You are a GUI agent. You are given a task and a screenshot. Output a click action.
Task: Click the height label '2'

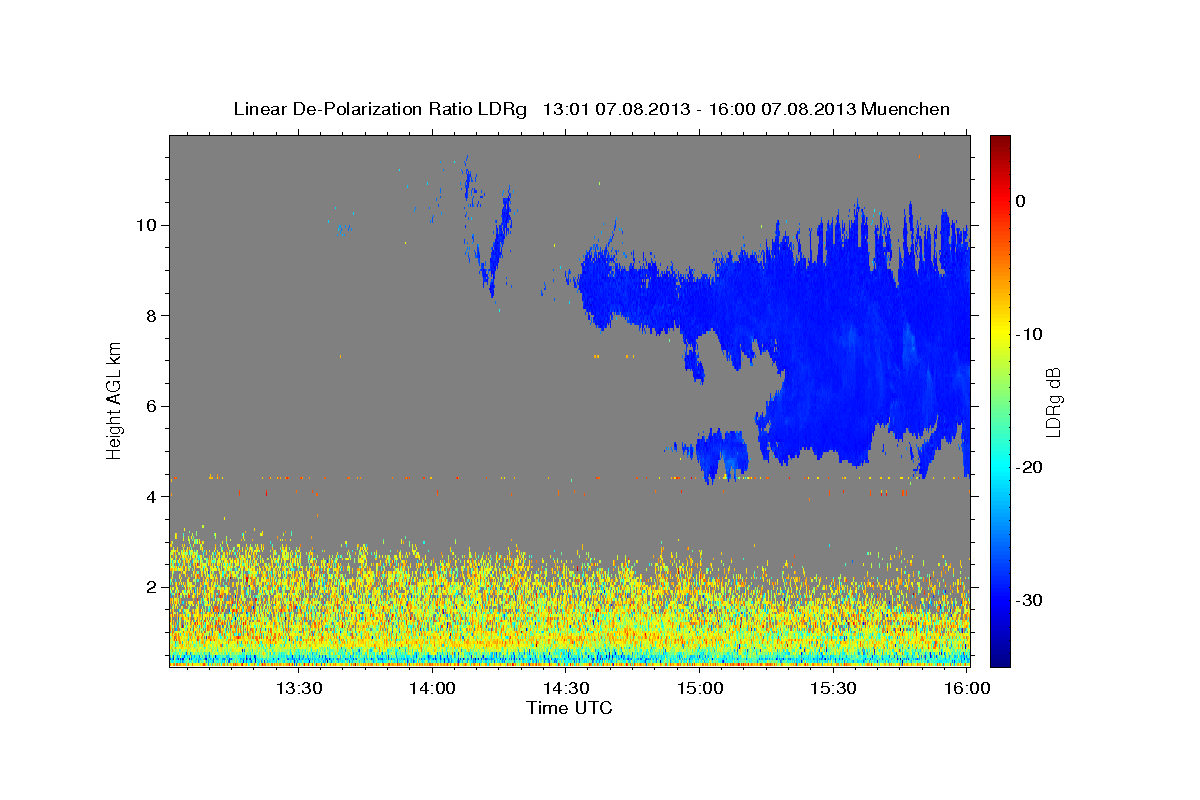[150, 587]
